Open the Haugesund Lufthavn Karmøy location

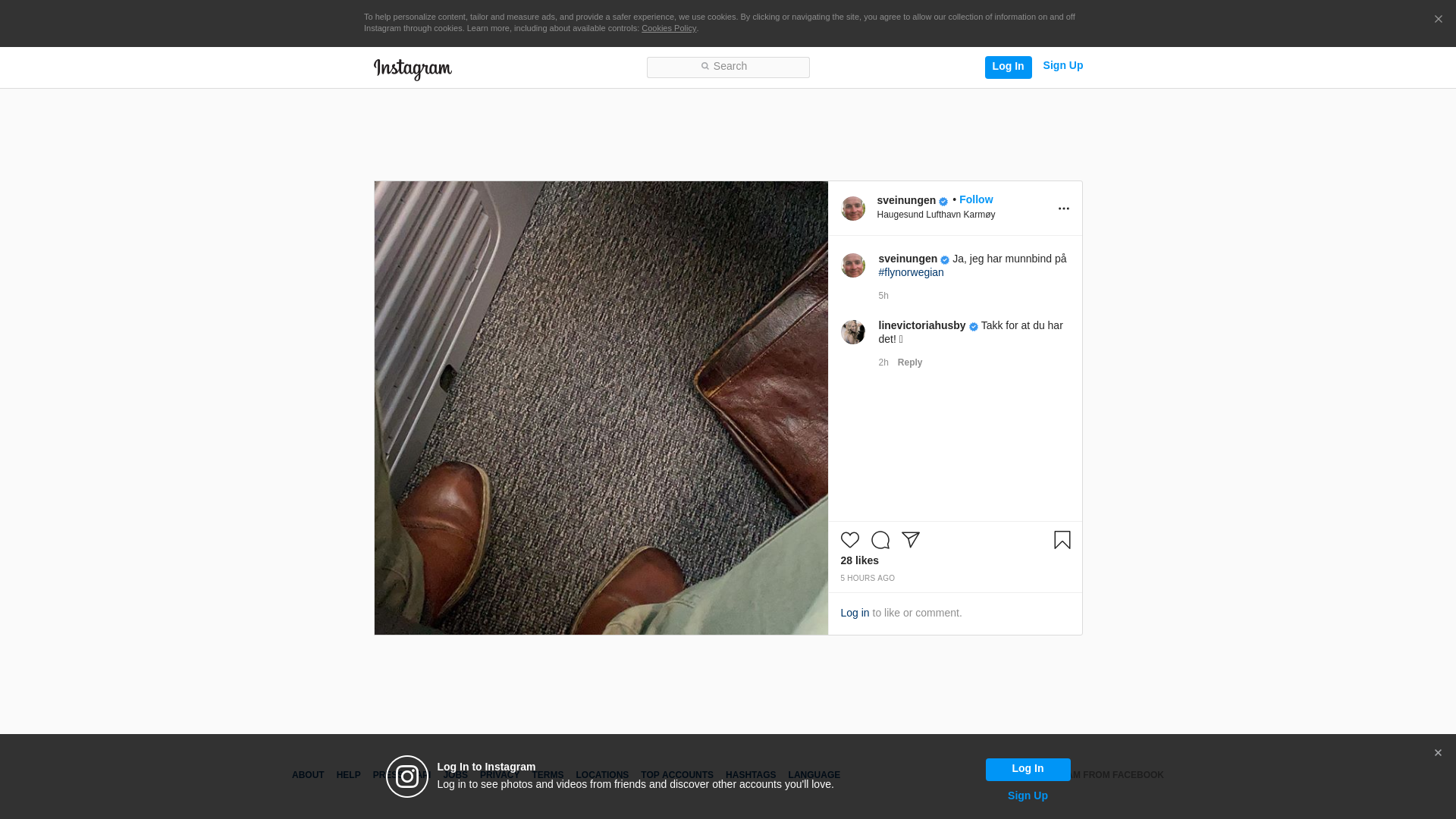tap(936, 215)
